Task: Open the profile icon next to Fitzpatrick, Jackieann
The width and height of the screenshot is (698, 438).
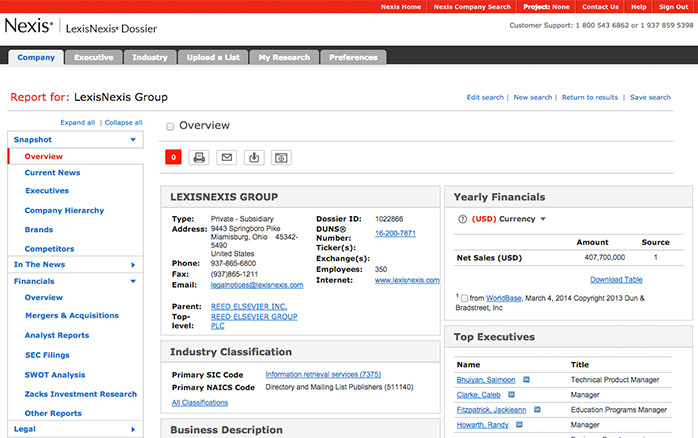Action: click(537, 410)
